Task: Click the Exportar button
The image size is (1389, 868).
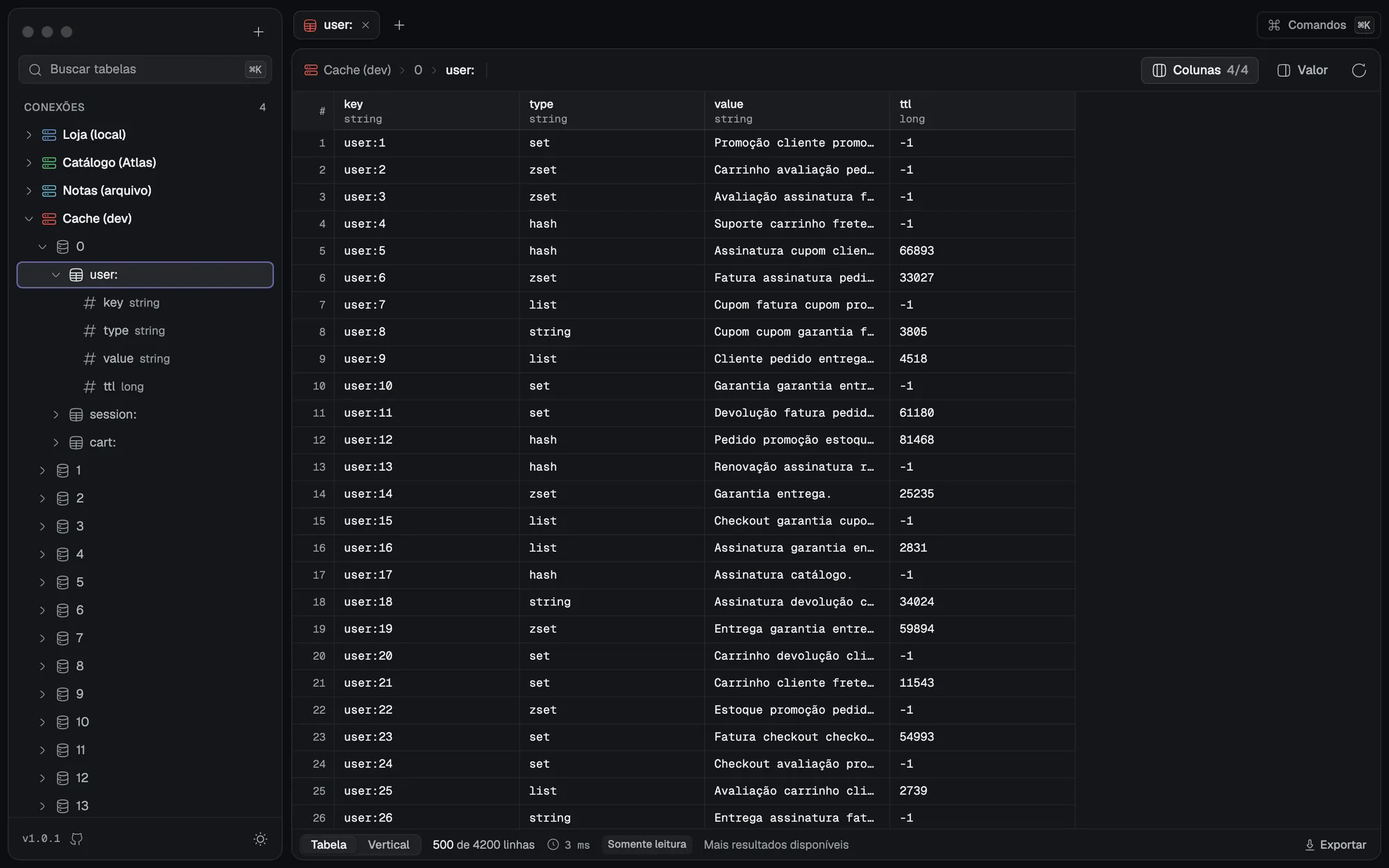Action: (1335, 844)
